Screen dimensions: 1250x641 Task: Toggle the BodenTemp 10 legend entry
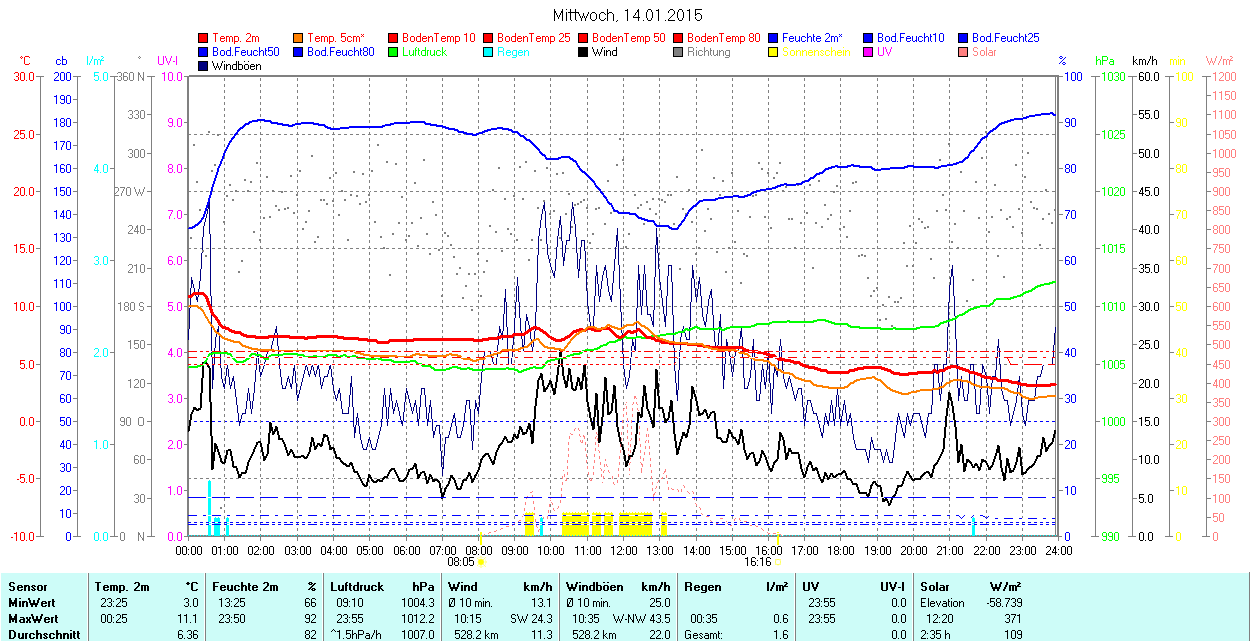[438, 38]
